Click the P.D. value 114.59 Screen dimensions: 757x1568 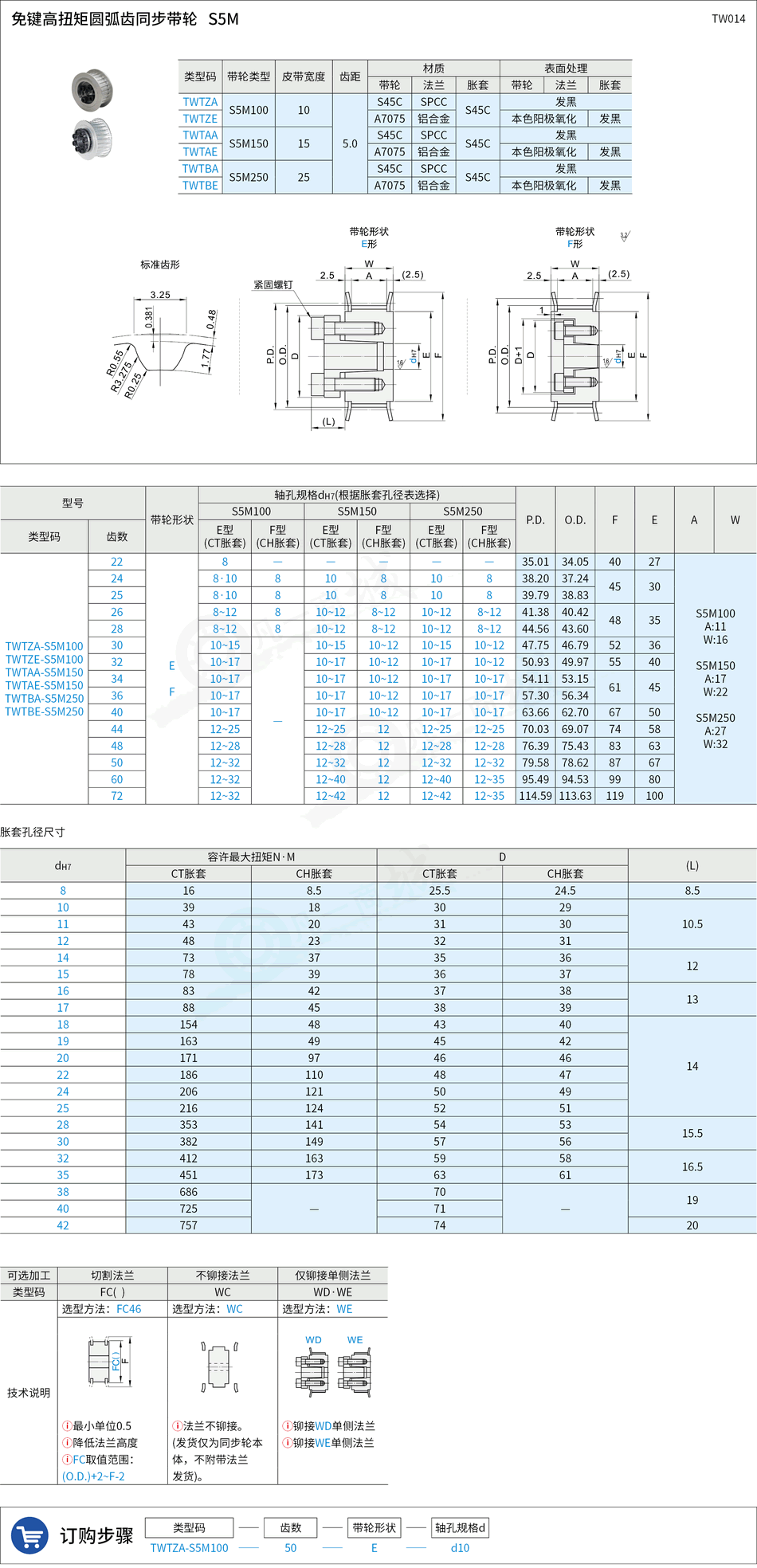point(535,796)
